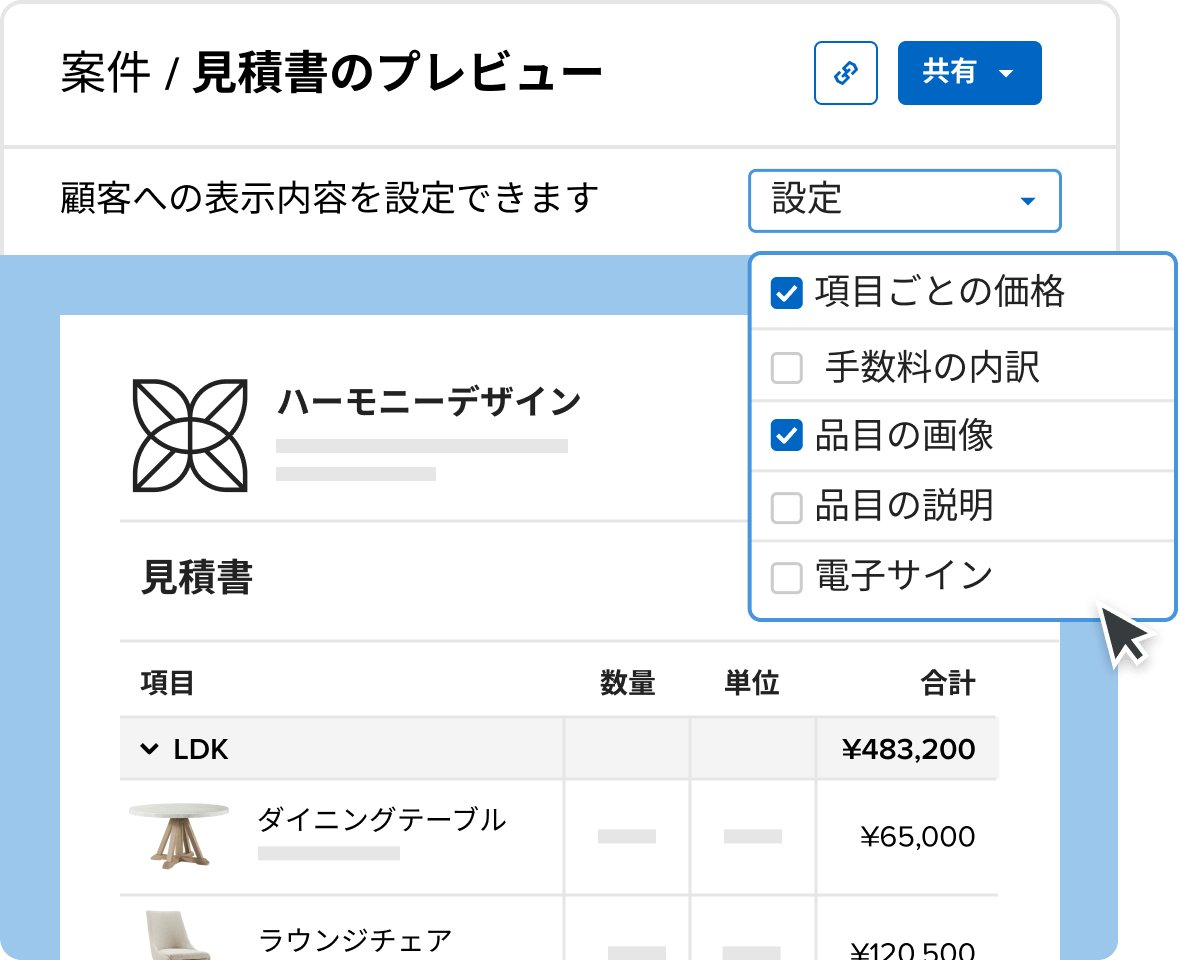Enable 電子サイン checkbox
Viewport: 1180px width, 960px height.
click(787, 578)
